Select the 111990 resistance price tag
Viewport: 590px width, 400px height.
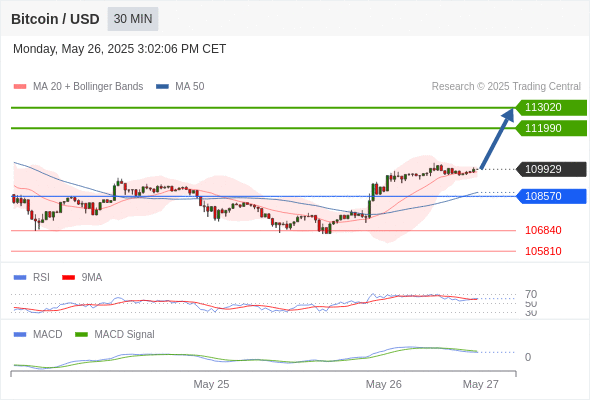click(551, 128)
